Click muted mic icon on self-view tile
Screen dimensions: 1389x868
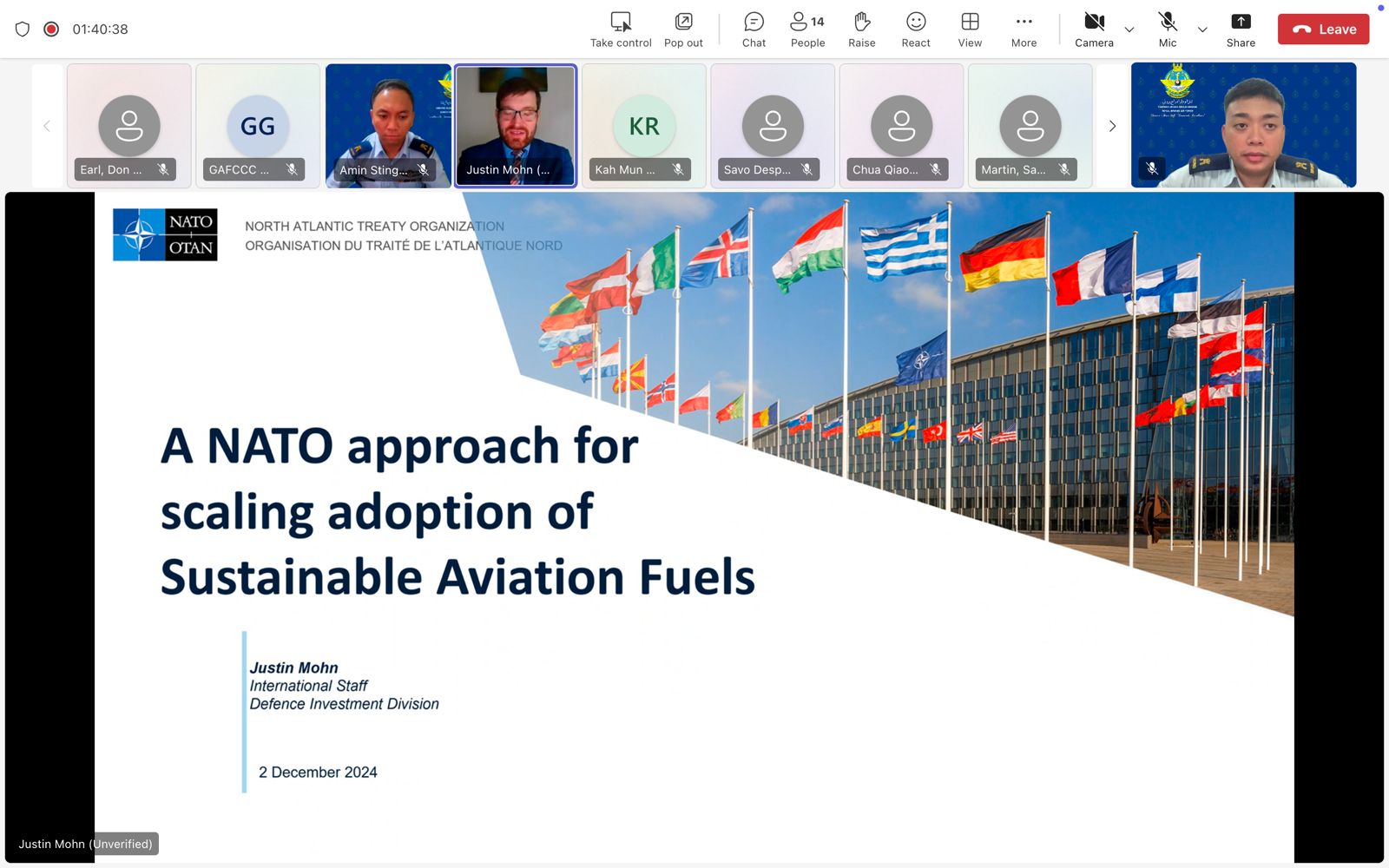tap(1152, 168)
